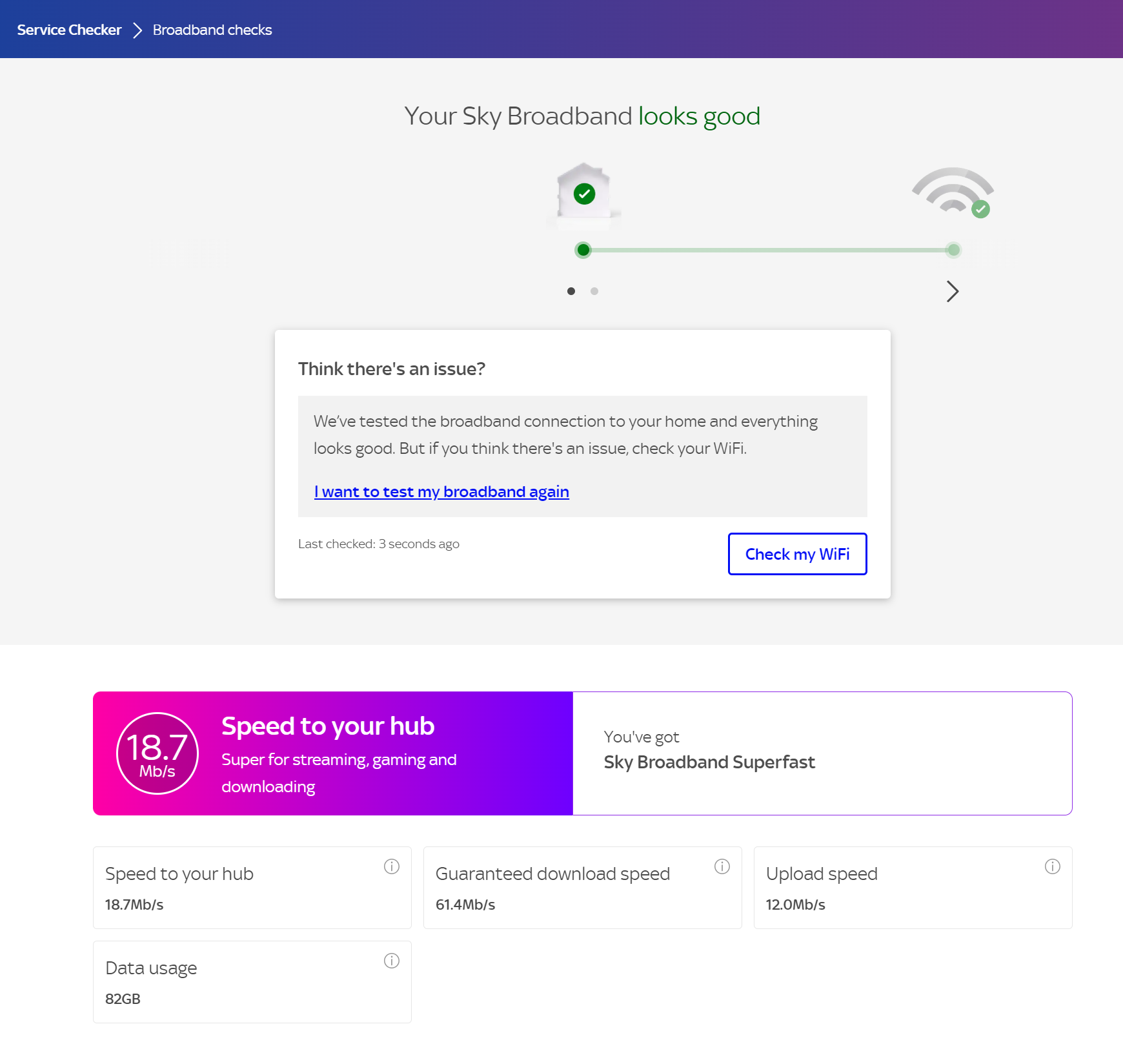Viewport: 1123px width, 1064px height.
Task: Click the green connection progress bar
Action: pos(768,250)
